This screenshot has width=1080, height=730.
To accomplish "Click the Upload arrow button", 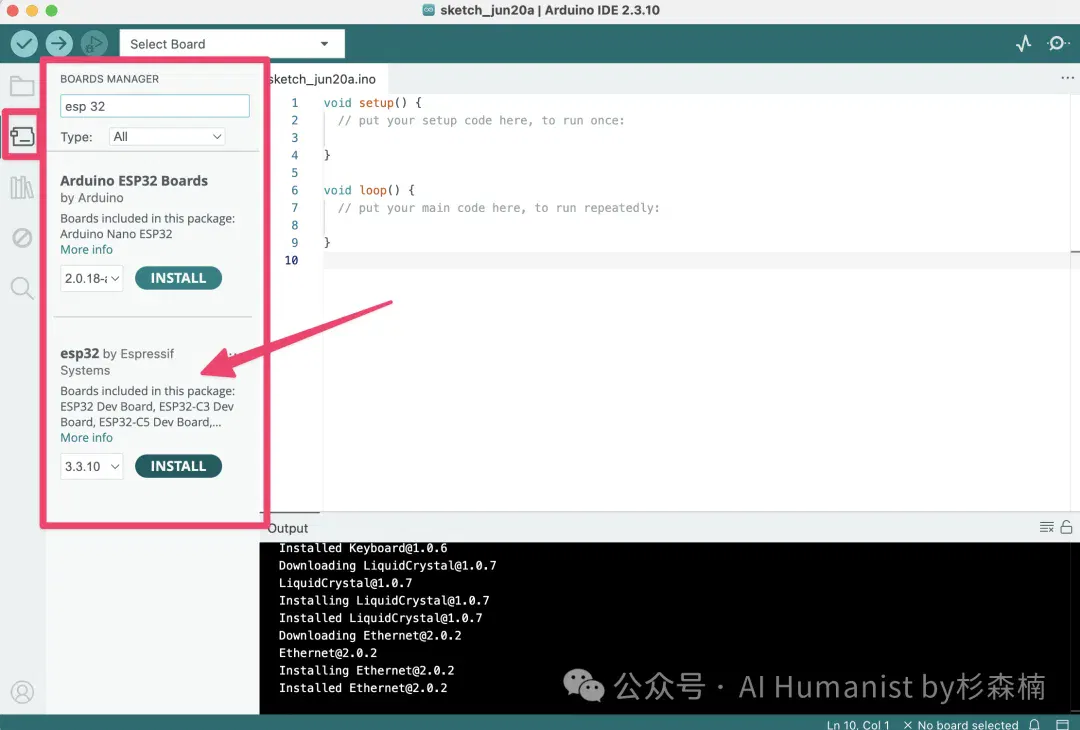I will [59, 44].
